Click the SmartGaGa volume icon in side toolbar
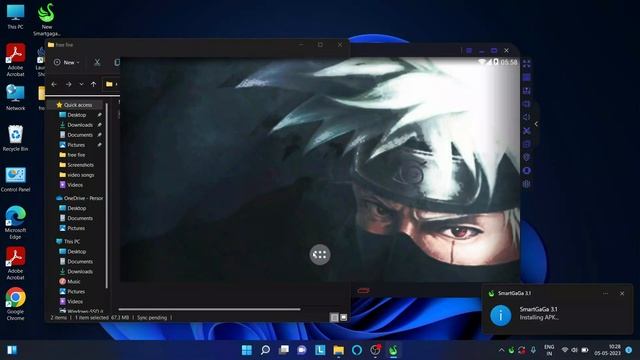The width and height of the screenshot is (640, 360). (527, 117)
